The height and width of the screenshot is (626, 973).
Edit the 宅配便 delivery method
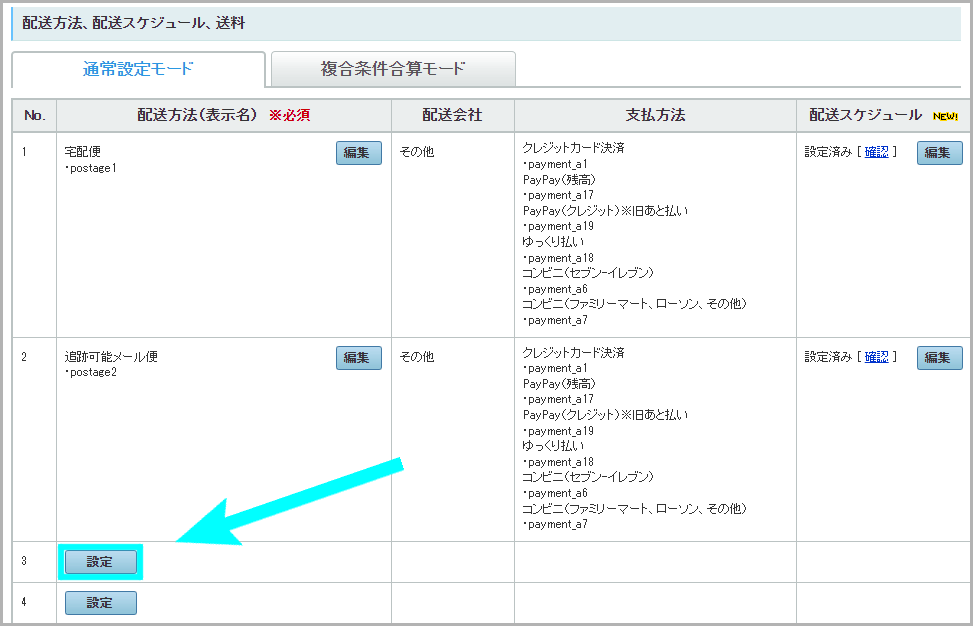pos(359,153)
